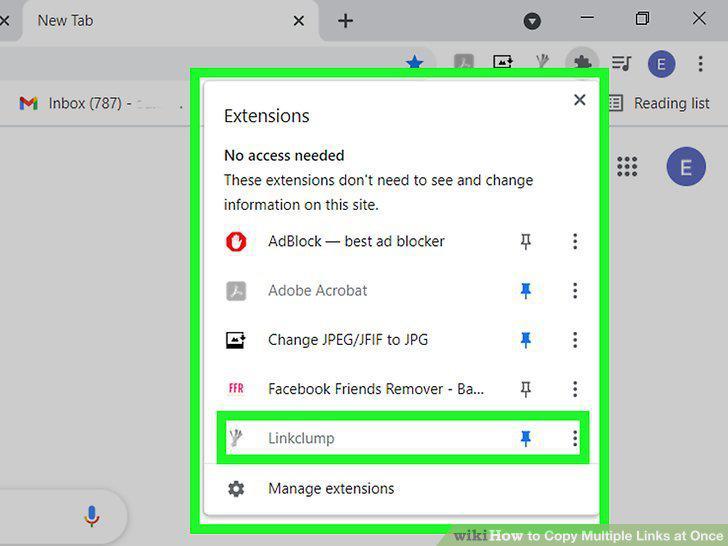Viewport: 728px width, 546px height.
Task: Click the Change JPEG toolbar extension icon
Action: click(503, 61)
